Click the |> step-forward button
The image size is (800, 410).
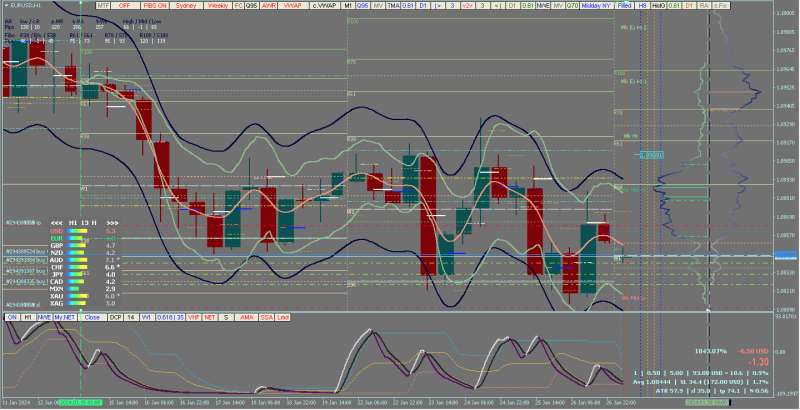tap(438, 6)
